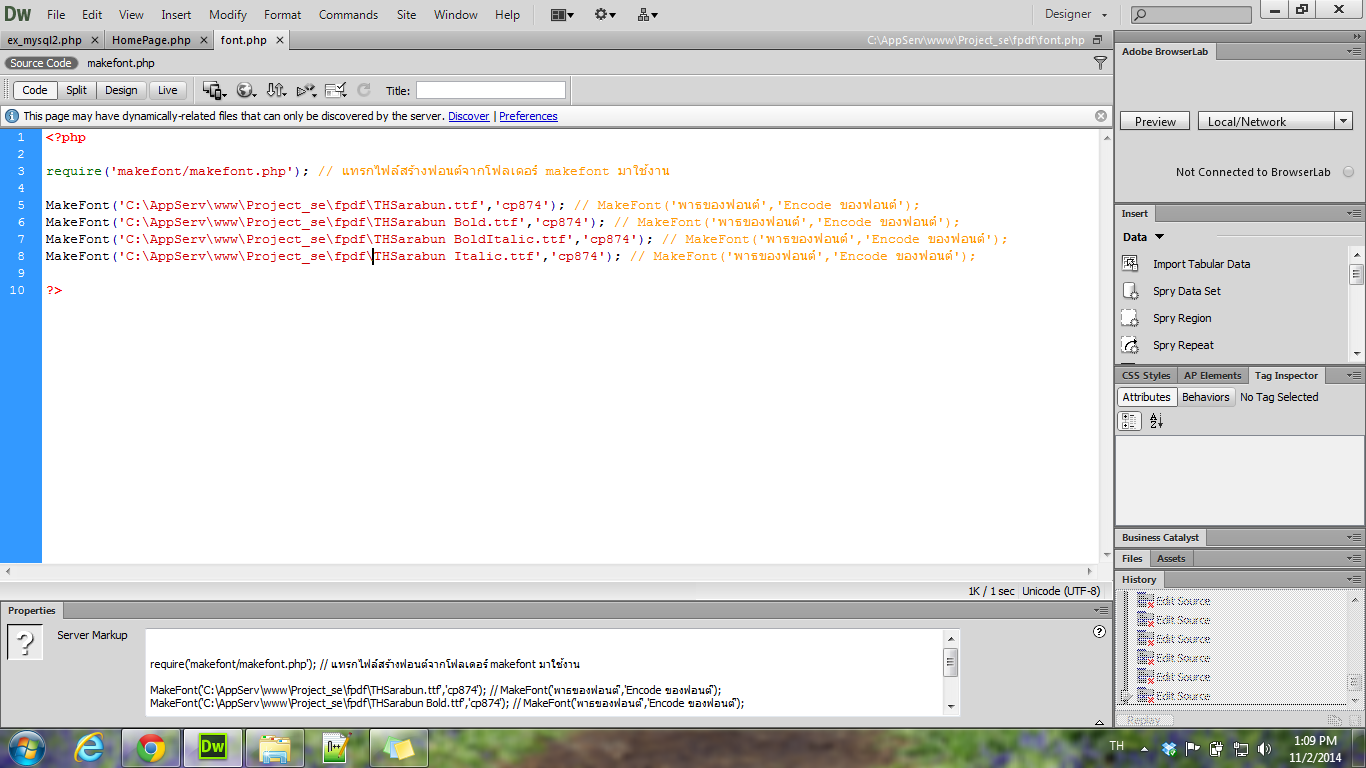Click the Preview in browser globe icon

(245, 90)
